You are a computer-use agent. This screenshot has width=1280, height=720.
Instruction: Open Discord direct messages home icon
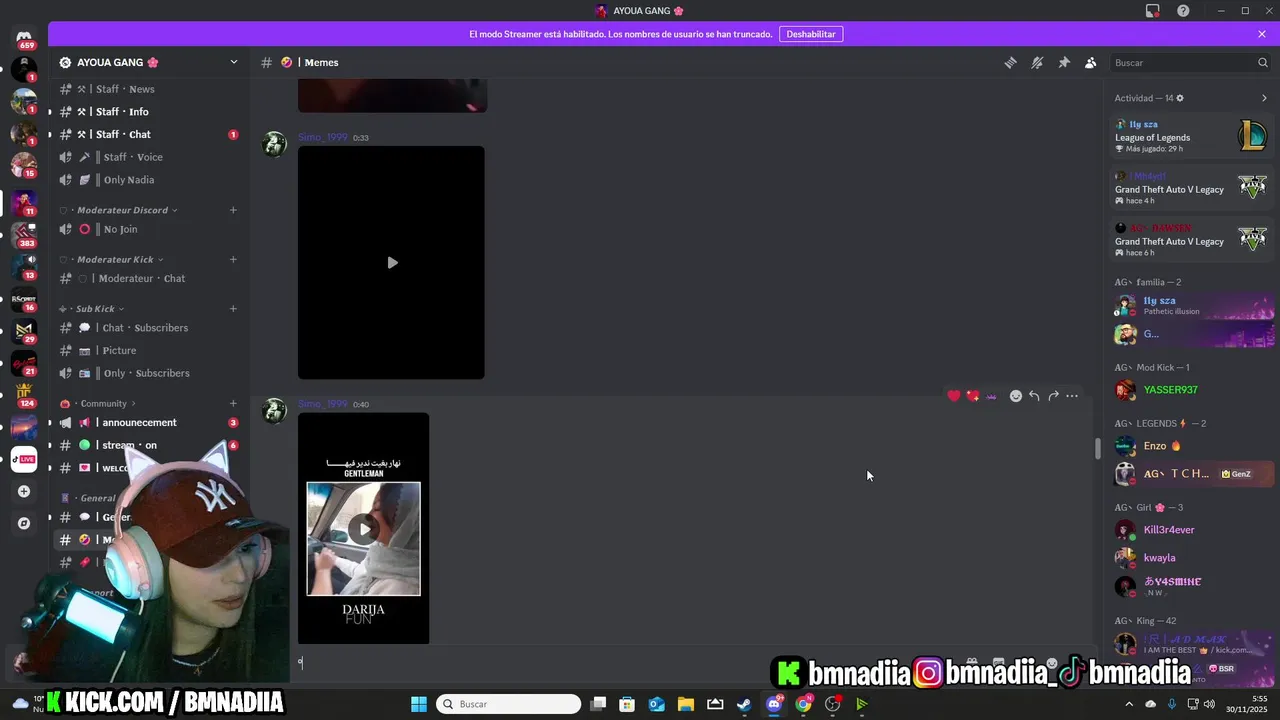[x=24, y=38]
